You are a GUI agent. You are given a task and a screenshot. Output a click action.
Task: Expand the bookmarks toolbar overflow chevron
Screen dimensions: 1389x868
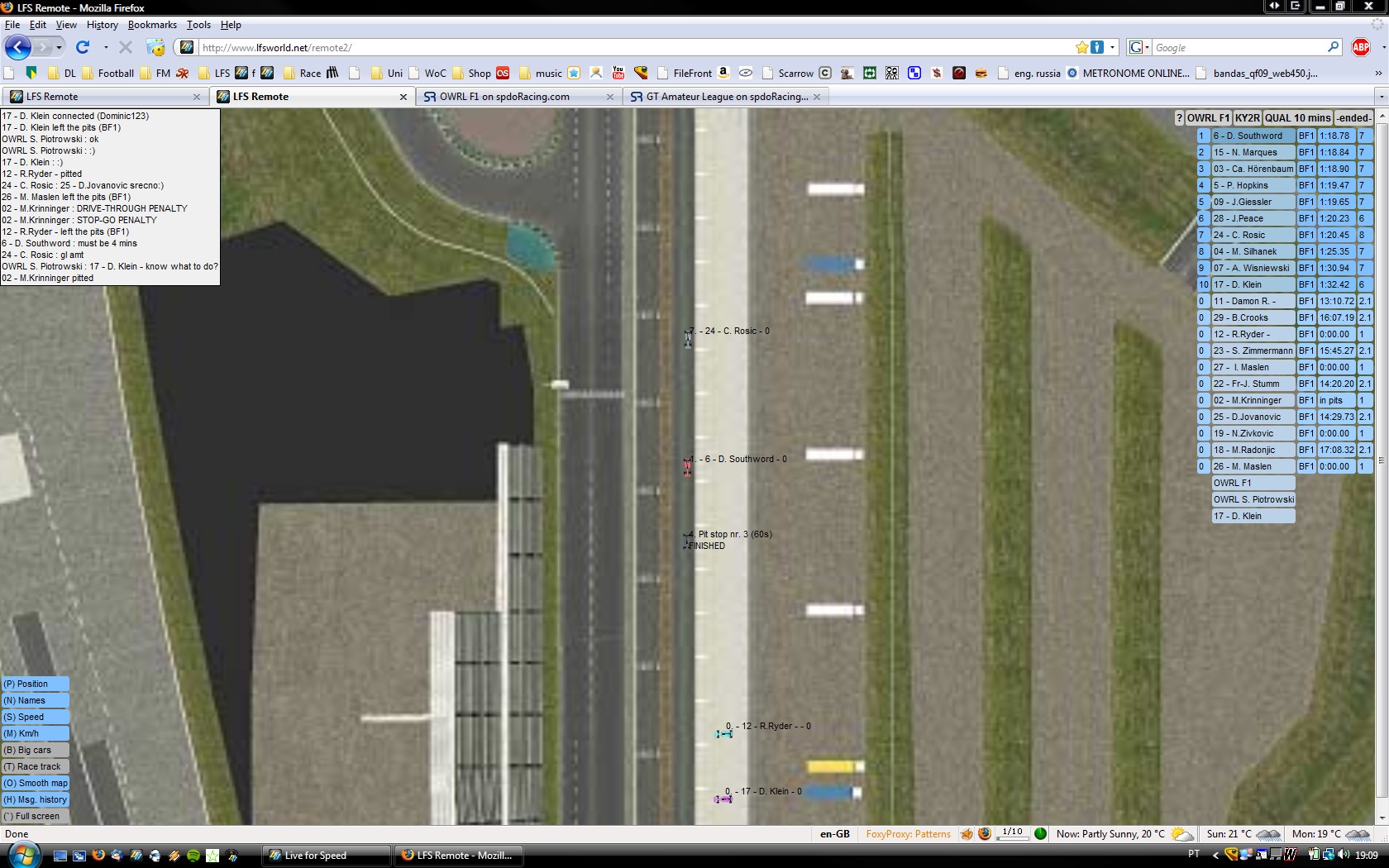[1378, 73]
